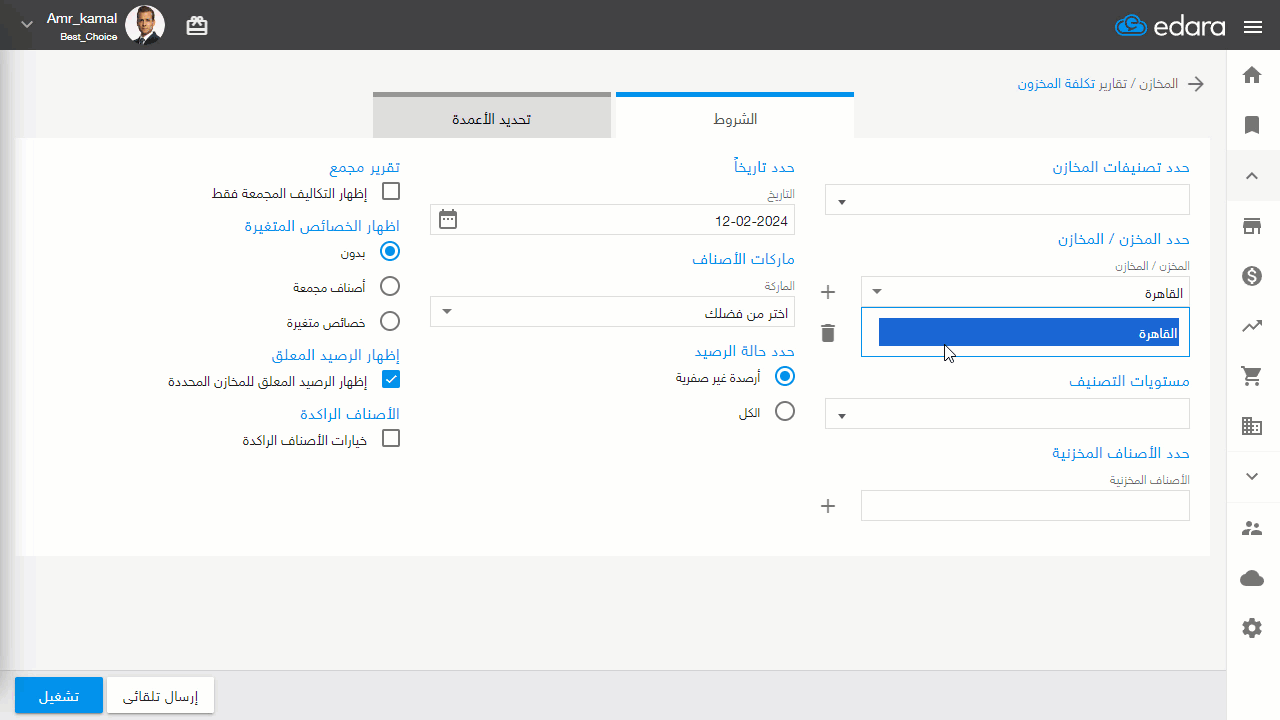The width and height of the screenshot is (1280, 720).
Task: Open the people/users sidebar icon
Action: click(x=1251, y=528)
